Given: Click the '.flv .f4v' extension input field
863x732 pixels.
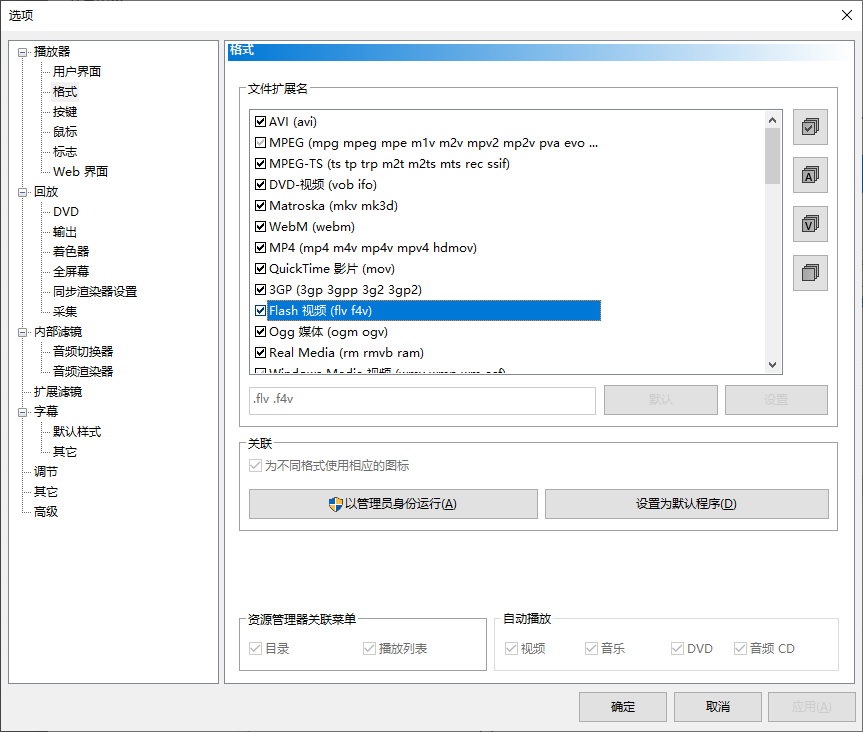Looking at the screenshot, I should (x=418, y=400).
